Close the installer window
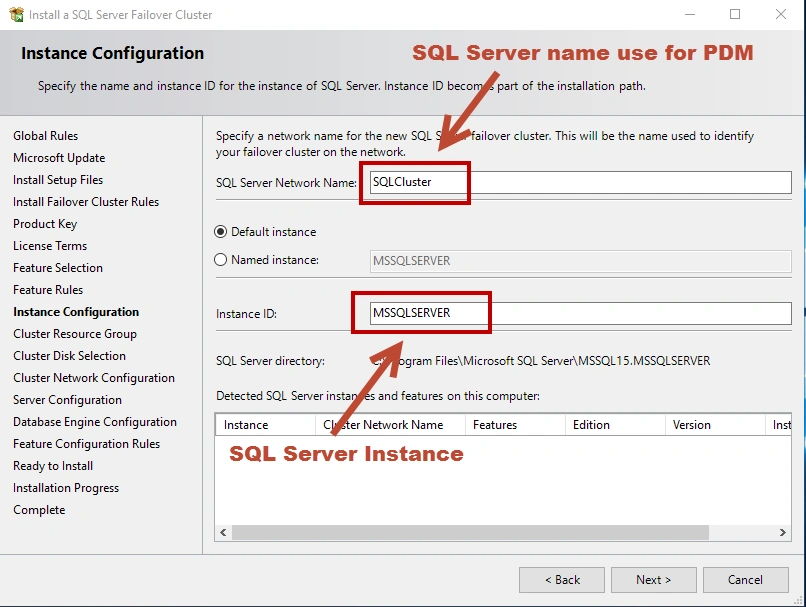This screenshot has width=806, height=607. click(x=781, y=14)
